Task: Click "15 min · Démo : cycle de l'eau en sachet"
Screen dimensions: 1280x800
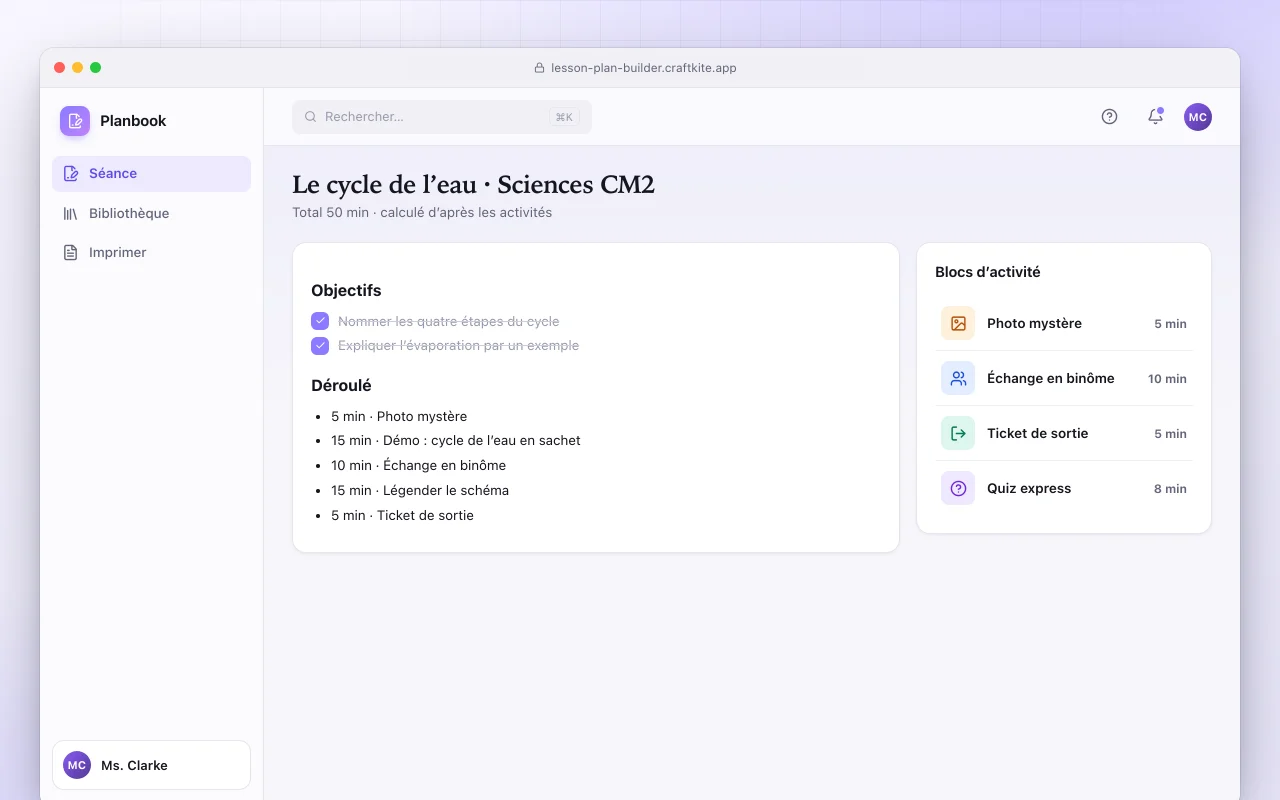Action: tap(456, 440)
